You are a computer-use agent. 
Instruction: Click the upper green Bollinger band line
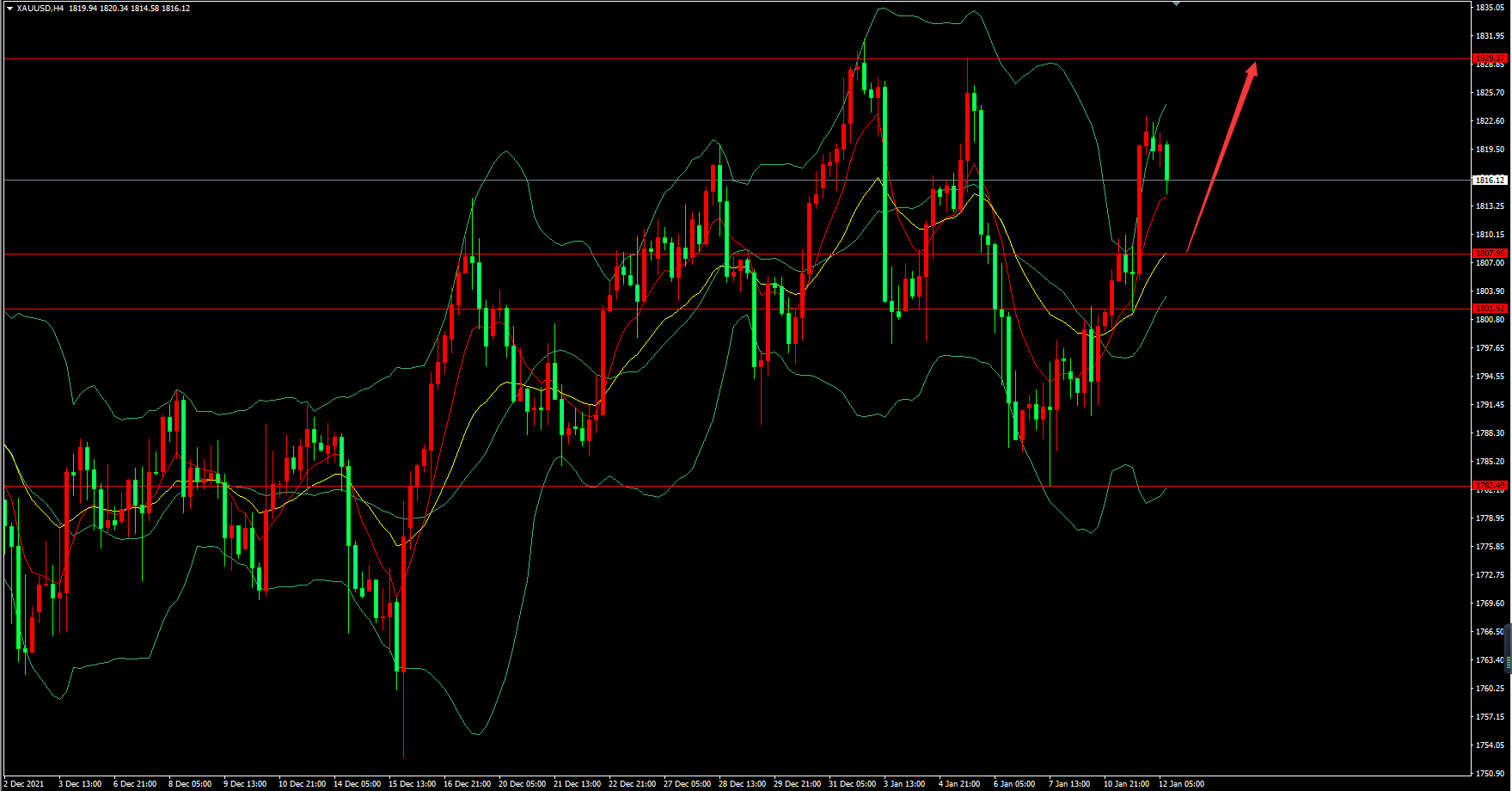point(1050,63)
